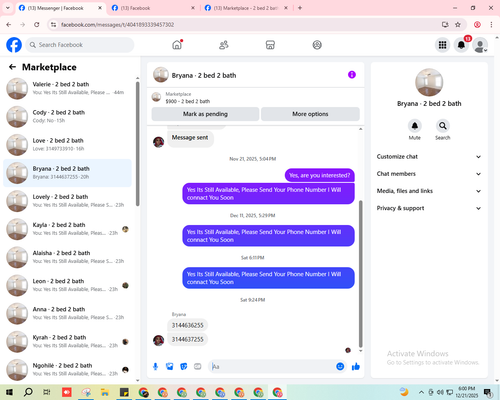The width and height of the screenshot is (500, 400).
Task: Open the clock and date in system tray
Action: click(x=466, y=392)
